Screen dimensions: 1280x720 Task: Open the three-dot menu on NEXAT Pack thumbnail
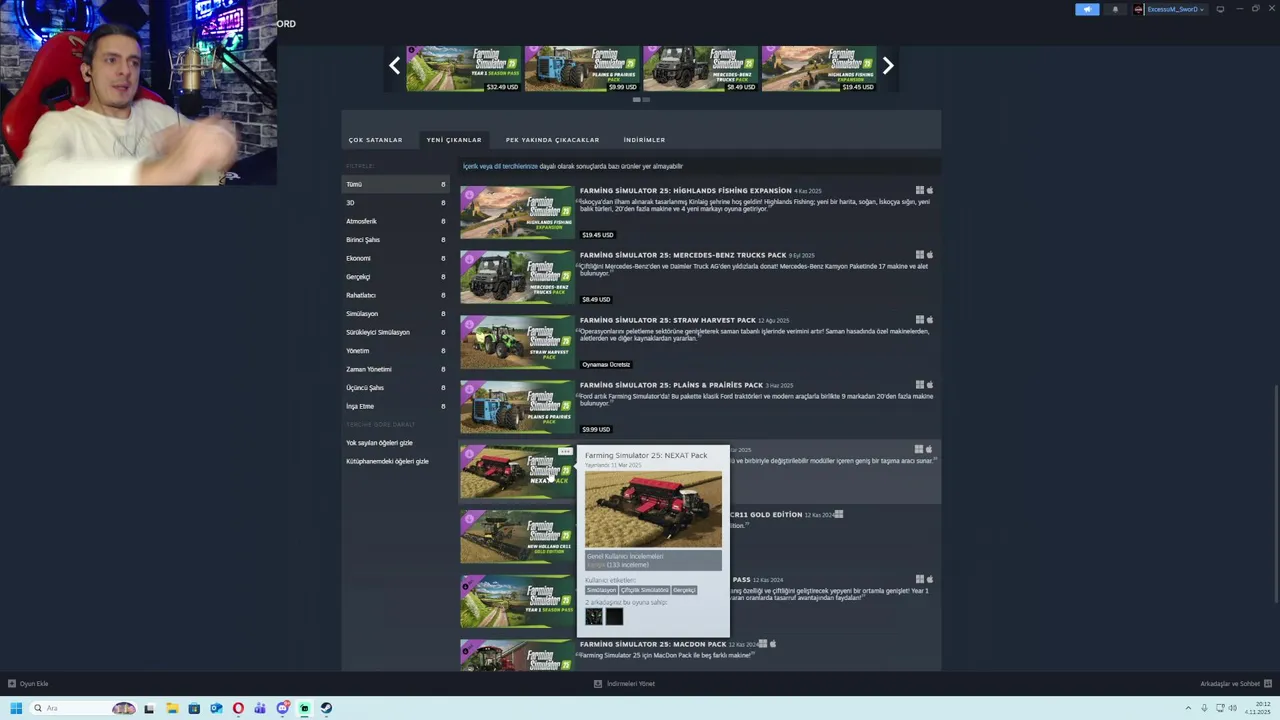[565, 452]
